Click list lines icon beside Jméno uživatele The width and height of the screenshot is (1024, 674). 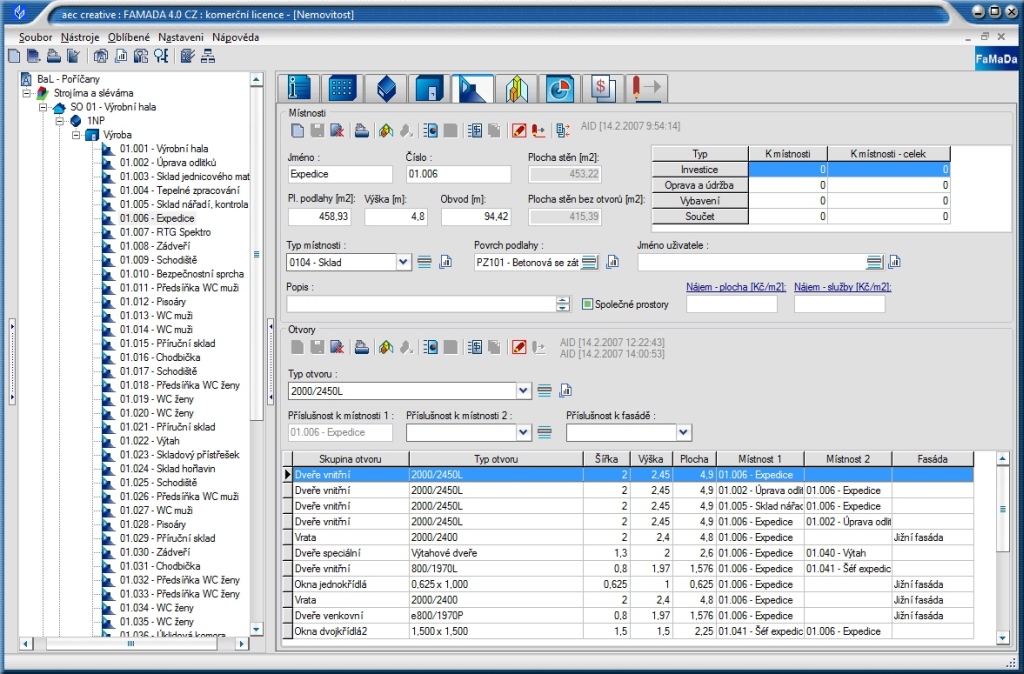tap(874, 263)
